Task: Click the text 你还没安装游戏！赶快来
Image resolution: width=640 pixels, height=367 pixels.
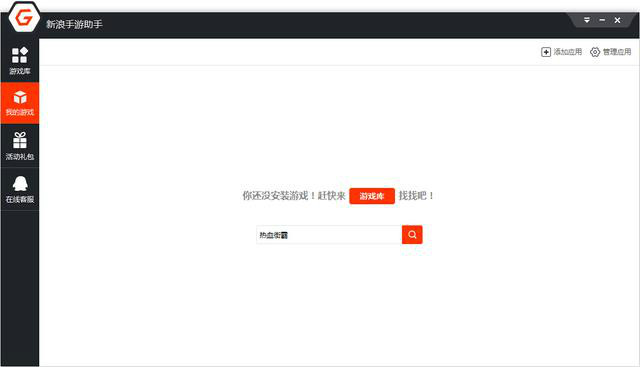Action: click(294, 196)
